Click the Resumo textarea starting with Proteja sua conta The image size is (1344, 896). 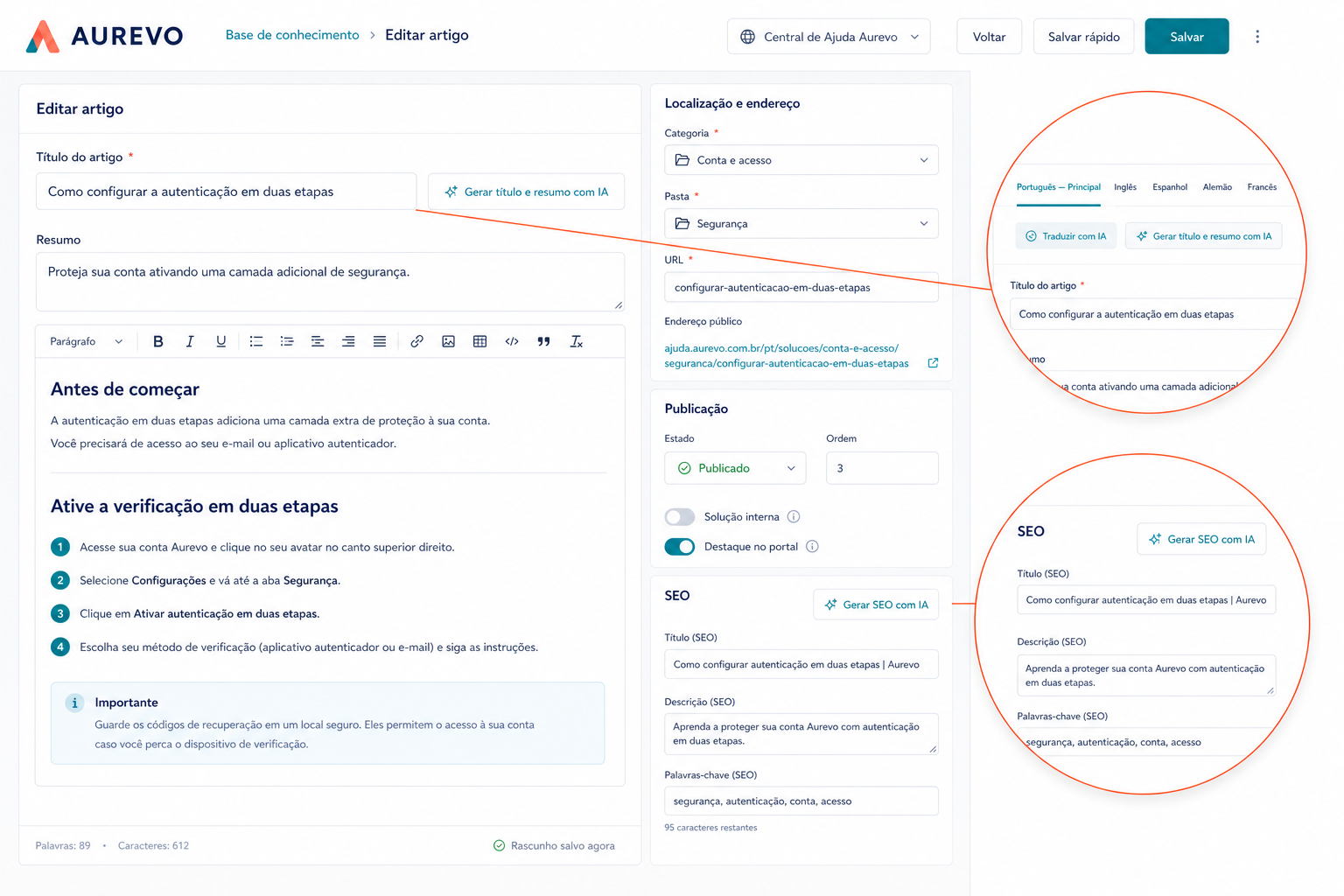(x=330, y=282)
